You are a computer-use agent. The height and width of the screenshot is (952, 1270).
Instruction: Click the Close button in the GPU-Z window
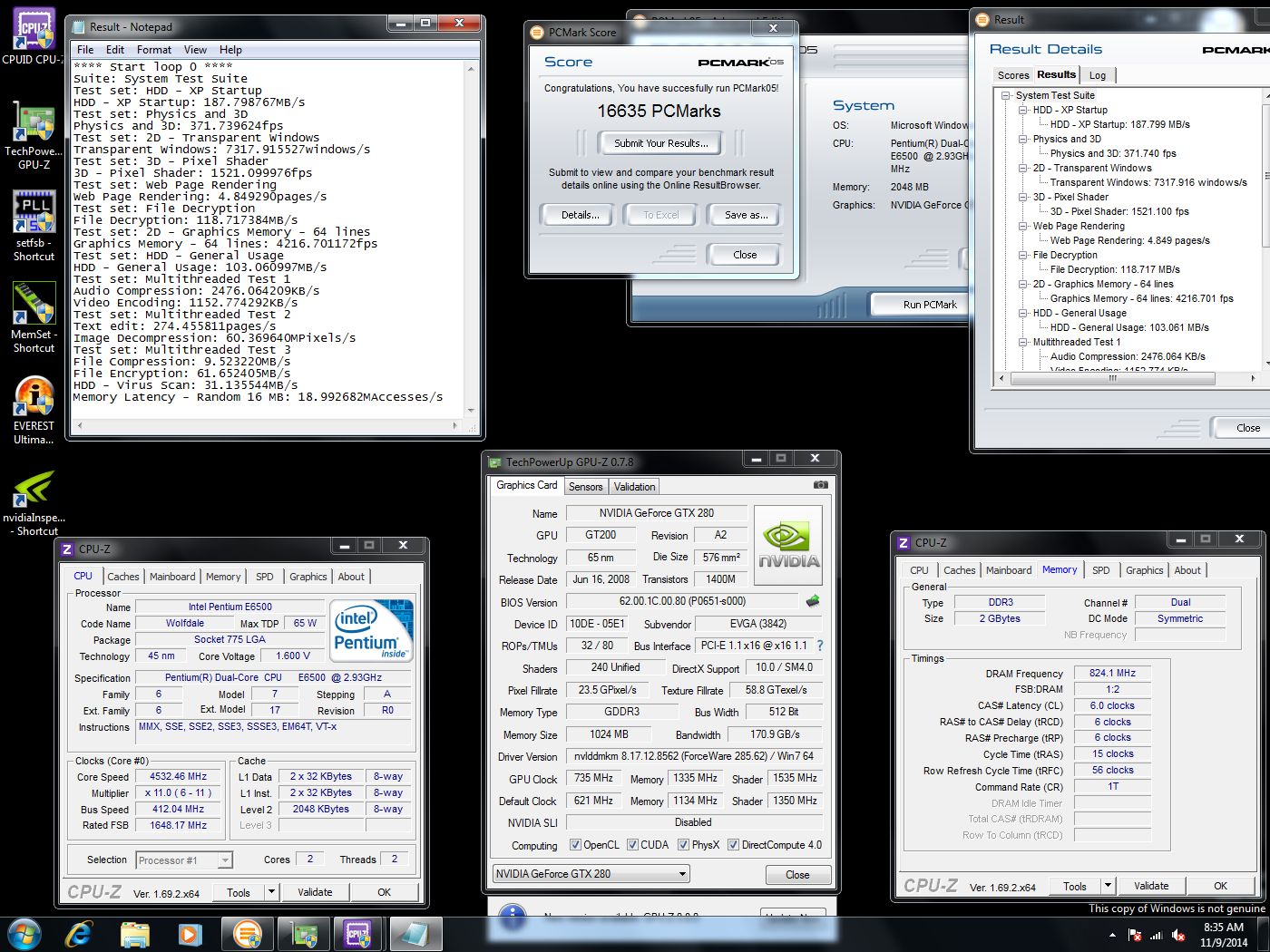point(797,875)
